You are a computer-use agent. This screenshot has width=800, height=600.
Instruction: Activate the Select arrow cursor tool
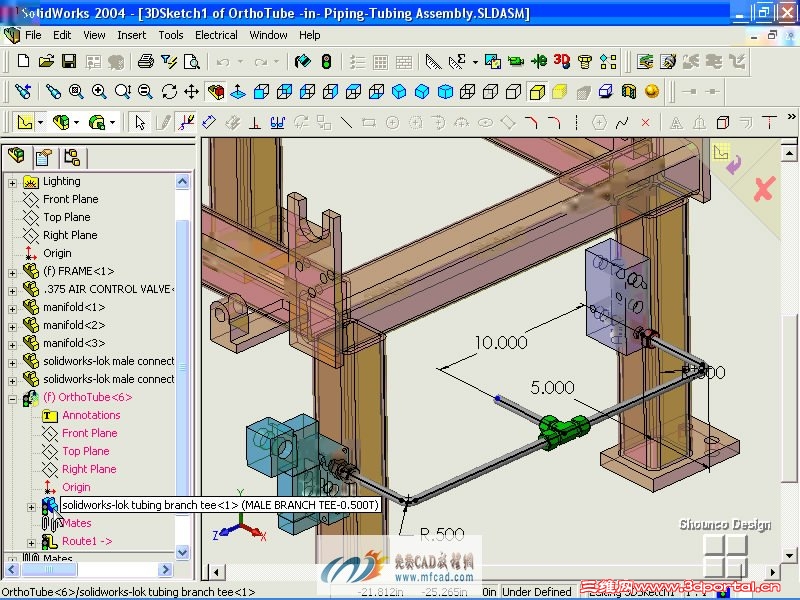[140, 122]
